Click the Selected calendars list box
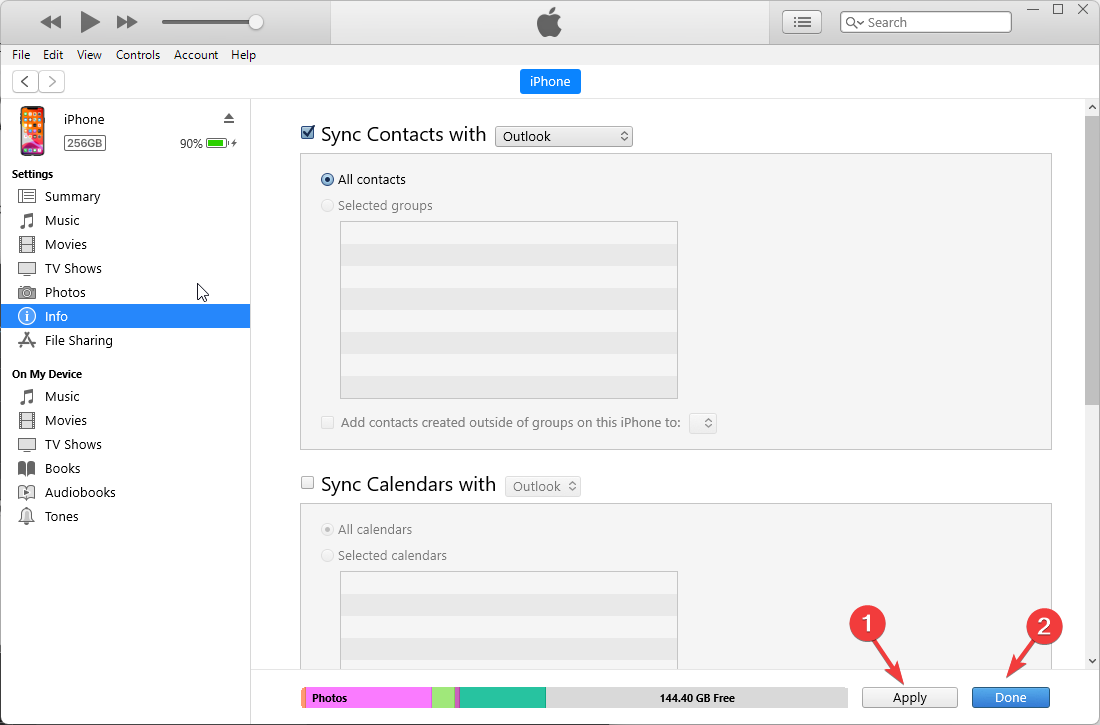Screen dimensions: 1100x725 [x=509, y=620]
